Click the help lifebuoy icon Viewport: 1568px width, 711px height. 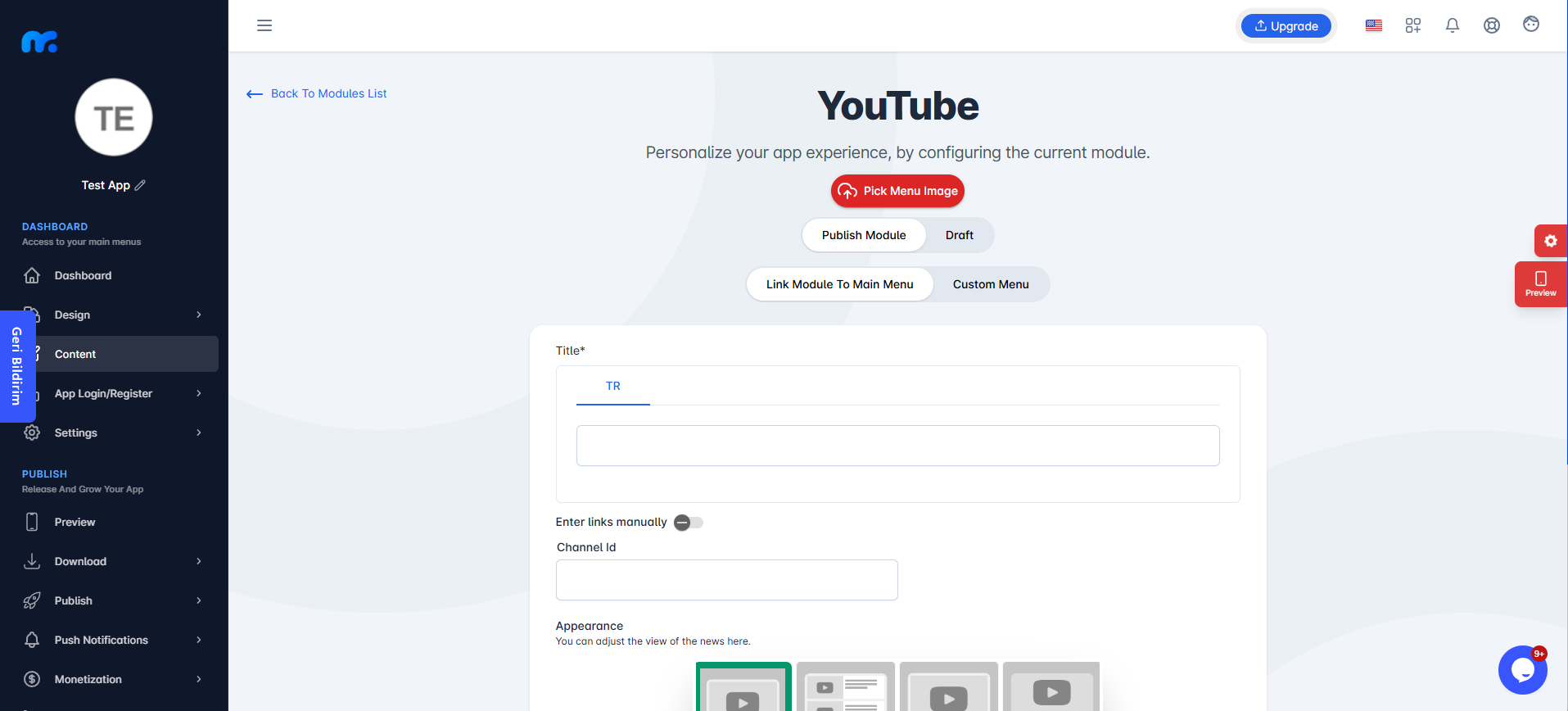(1492, 25)
